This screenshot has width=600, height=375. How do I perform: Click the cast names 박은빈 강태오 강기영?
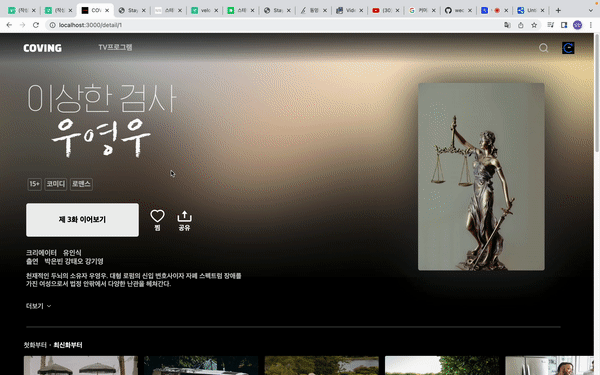tap(74, 261)
